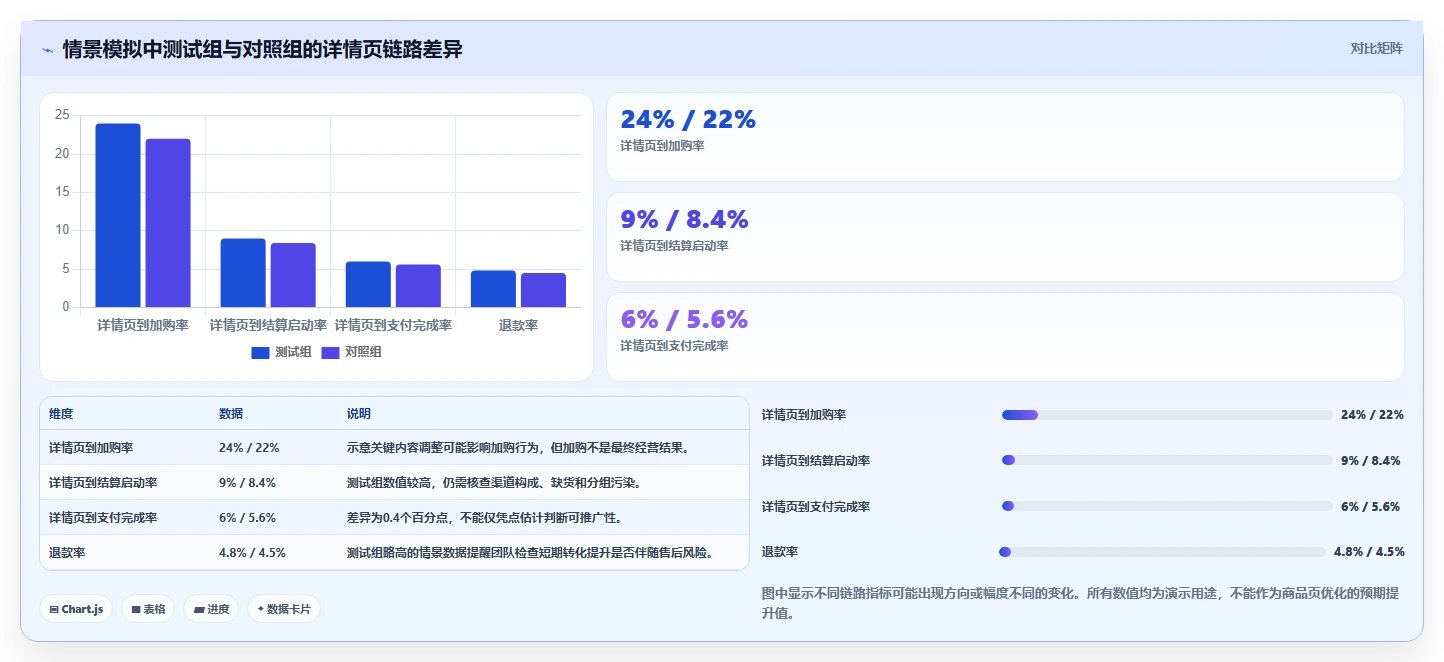Click the 详情页到支付完成率 progress bar

1167,507
